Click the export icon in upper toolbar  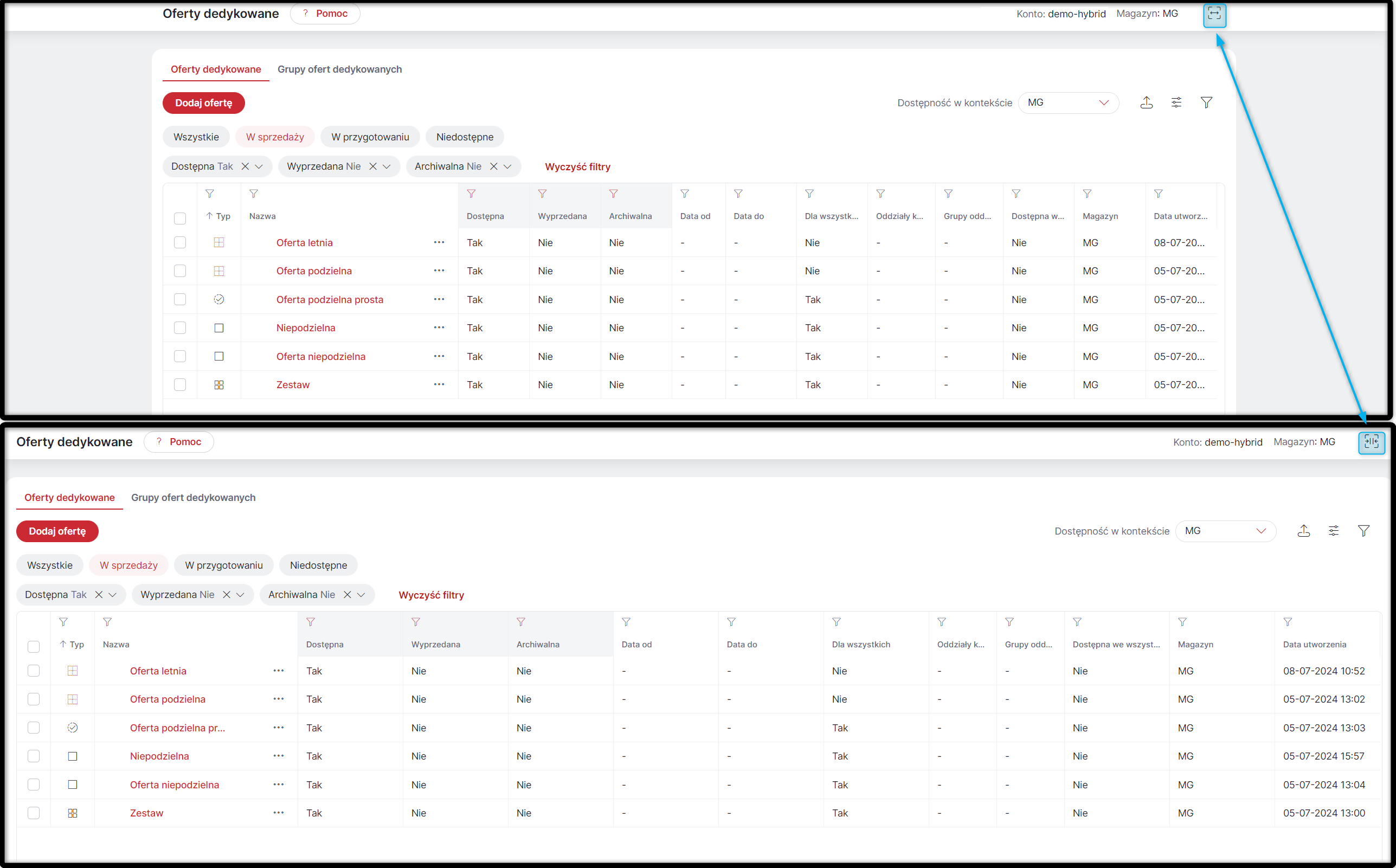[1146, 103]
